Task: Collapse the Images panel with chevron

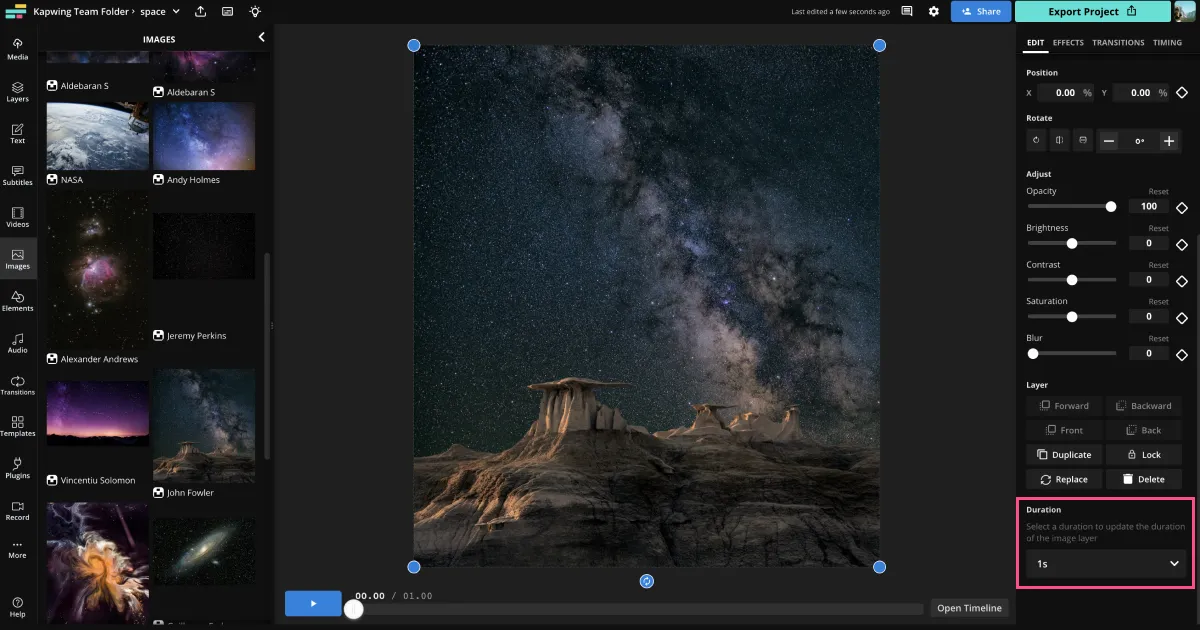Action: click(x=262, y=37)
